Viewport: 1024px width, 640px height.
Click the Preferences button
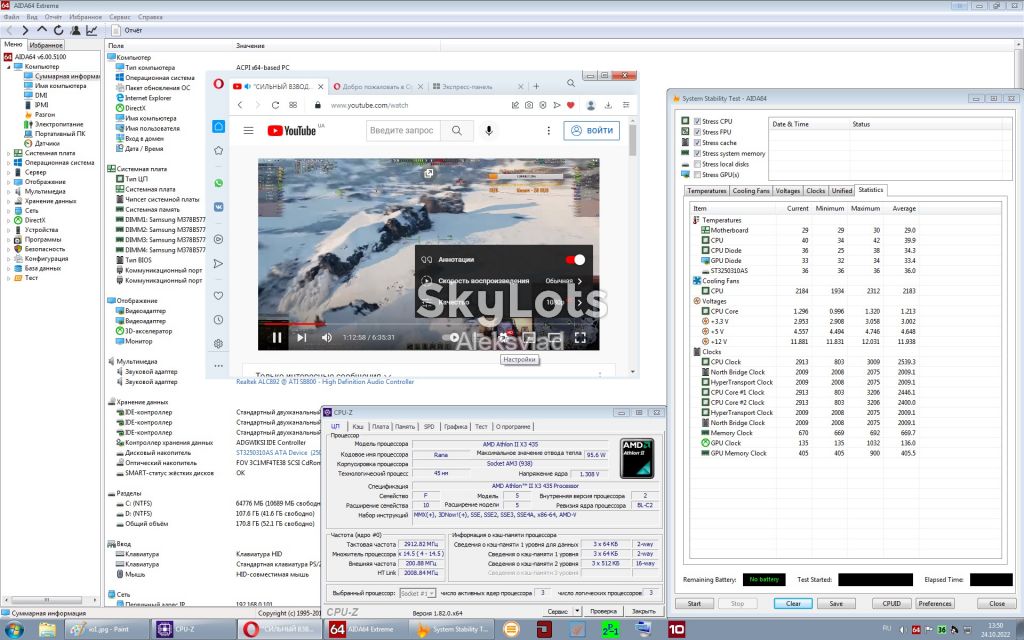(x=935, y=603)
